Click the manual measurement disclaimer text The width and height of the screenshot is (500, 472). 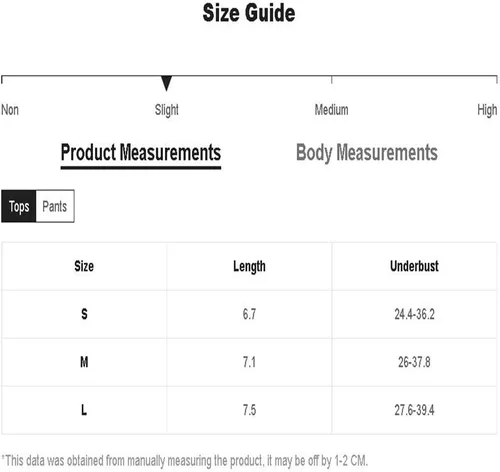[185, 461]
